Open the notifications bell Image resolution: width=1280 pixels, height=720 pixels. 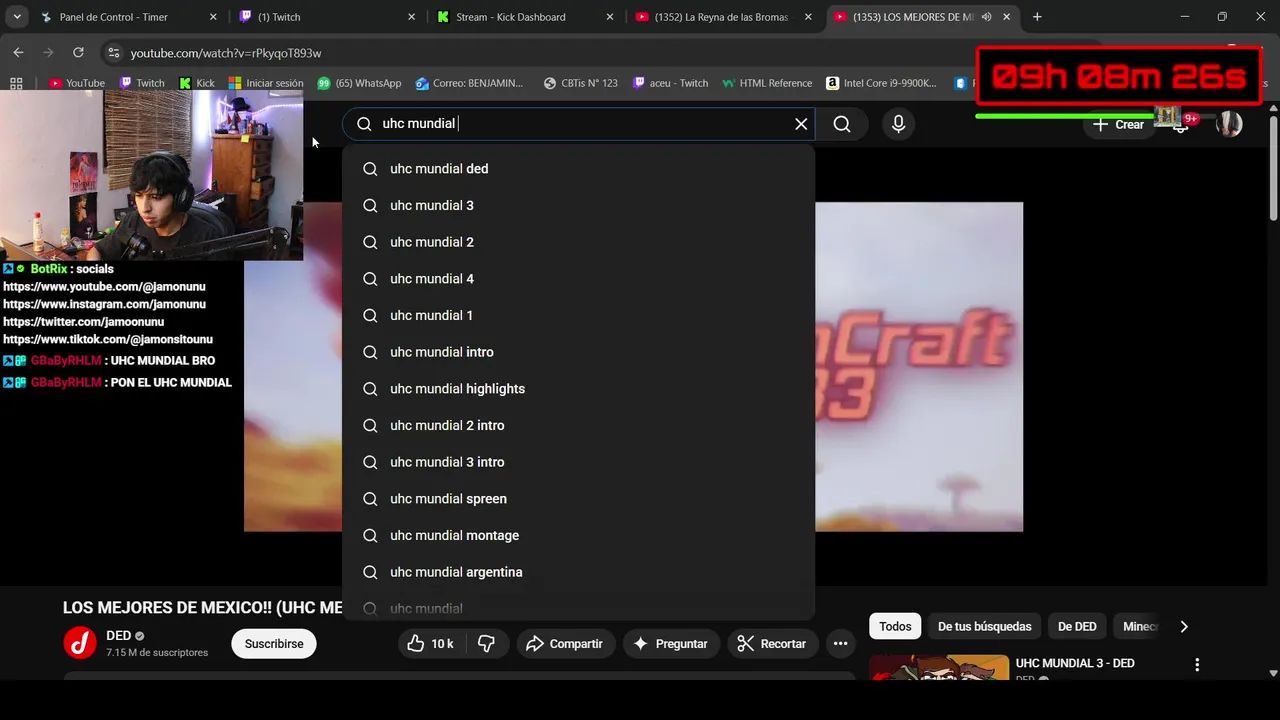(x=1181, y=124)
